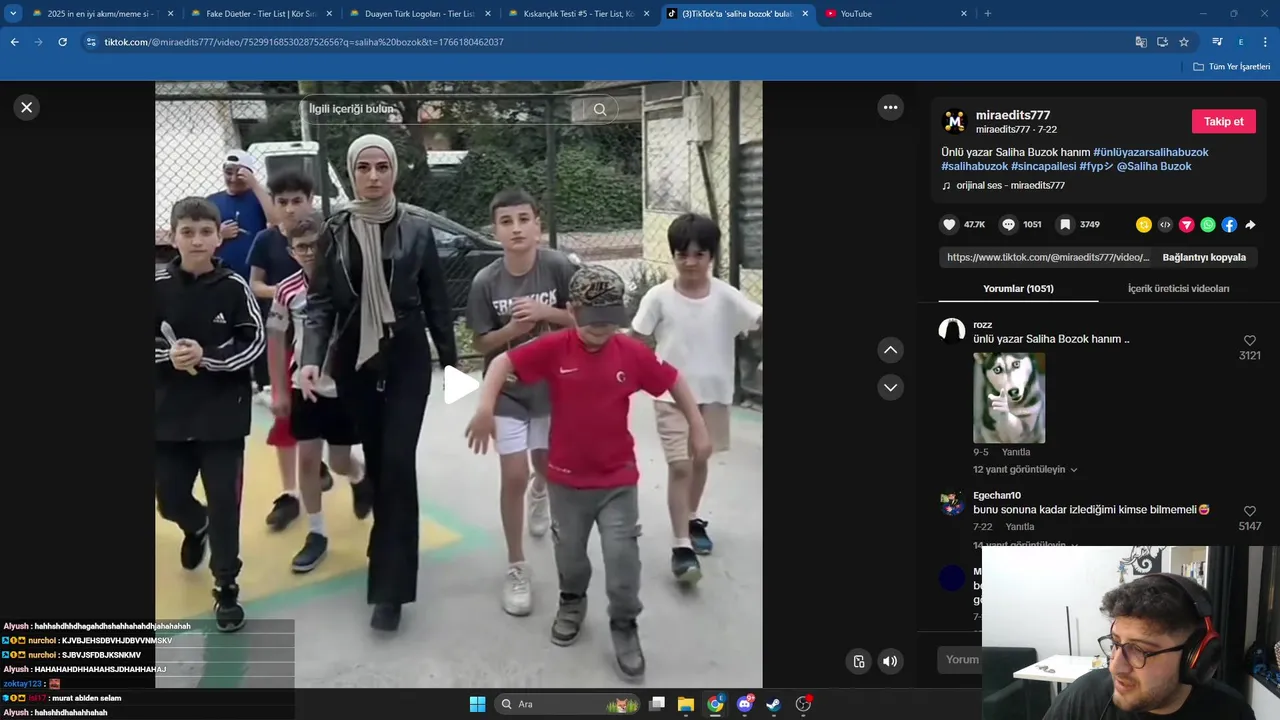
Task: Open the YouTube browser tab
Action: 890,14
